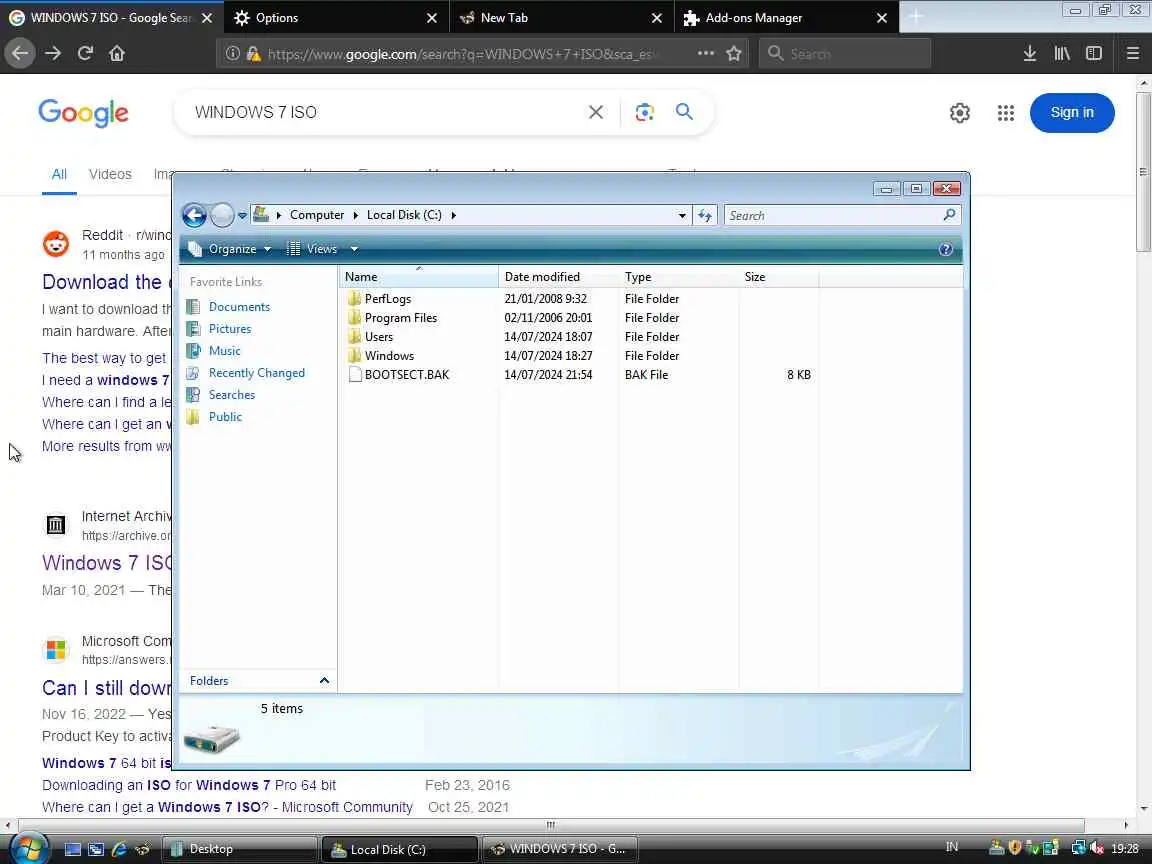
Task: Select the PerfLogs folder
Action: [387, 299]
